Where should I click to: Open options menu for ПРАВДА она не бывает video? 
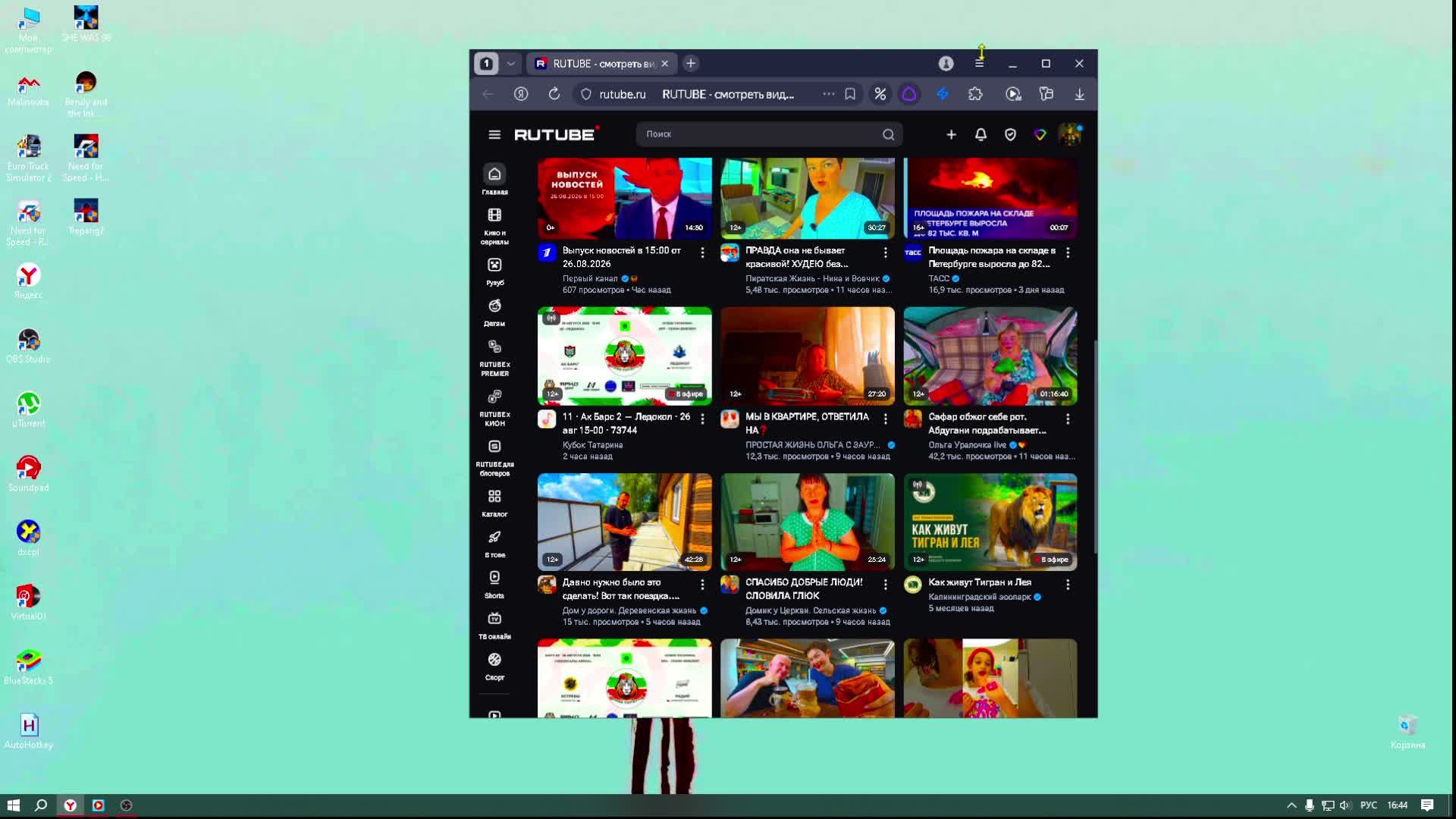pyautogui.click(x=885, y=252)
